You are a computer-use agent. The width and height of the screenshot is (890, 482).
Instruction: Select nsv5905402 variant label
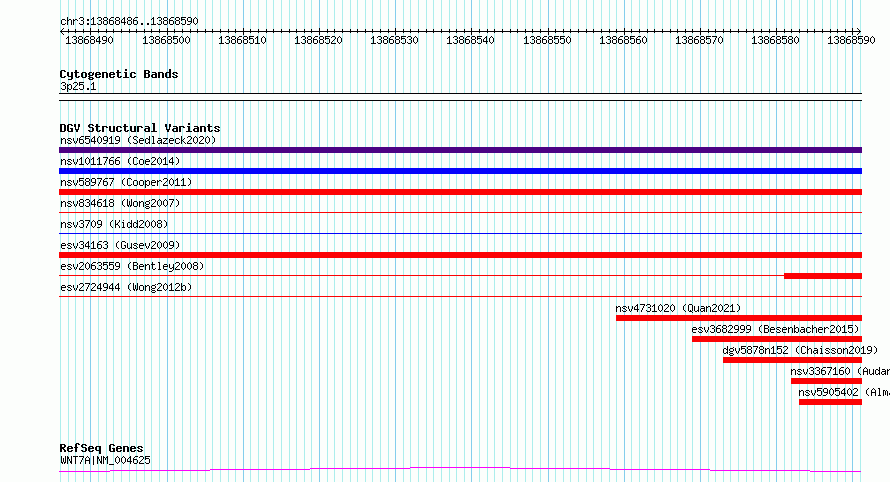click(x=828, y=392)
